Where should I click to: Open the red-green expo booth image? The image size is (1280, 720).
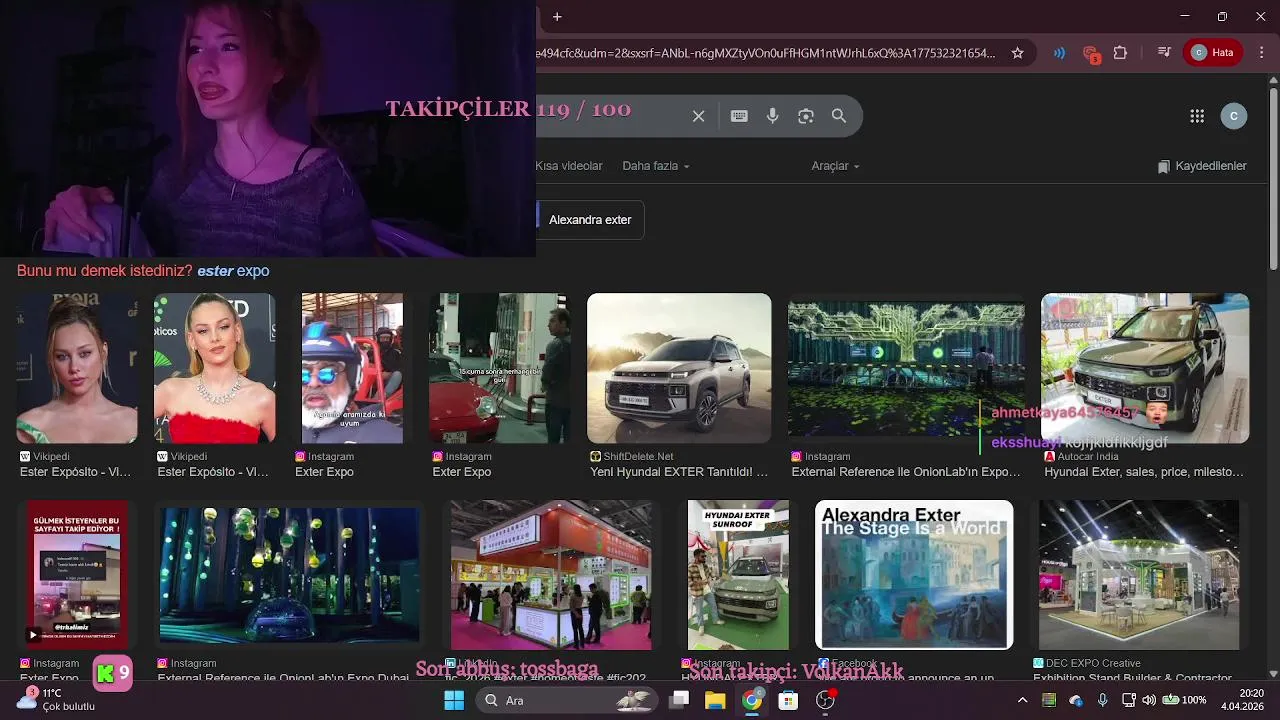click(551, 575)
